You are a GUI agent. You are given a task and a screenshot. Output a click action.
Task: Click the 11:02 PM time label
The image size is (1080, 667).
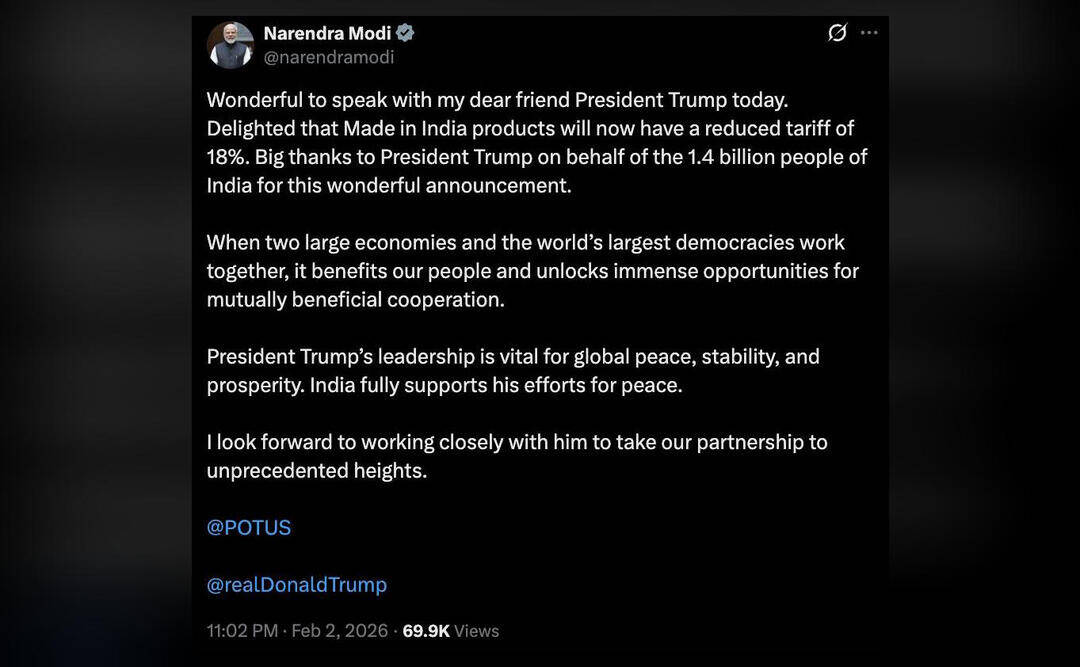241,630
